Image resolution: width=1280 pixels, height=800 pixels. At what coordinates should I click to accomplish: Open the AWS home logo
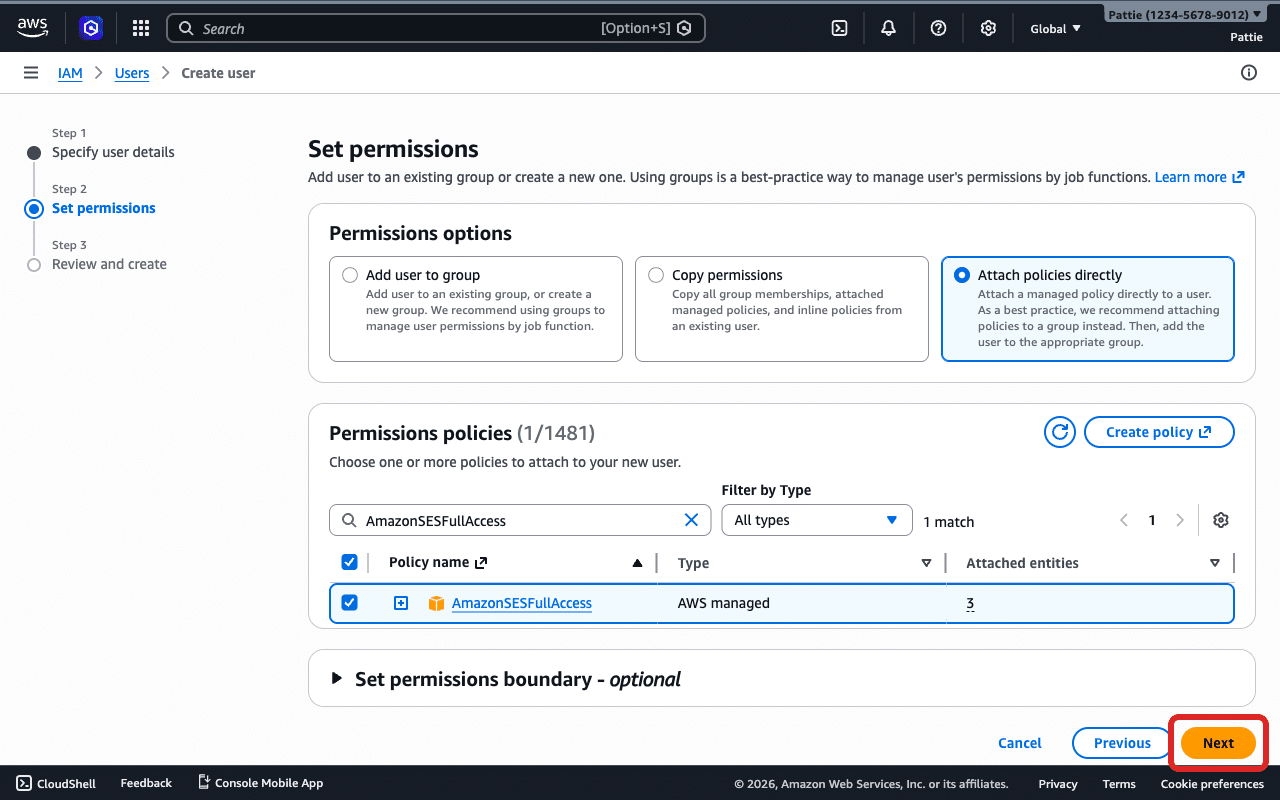33,28
